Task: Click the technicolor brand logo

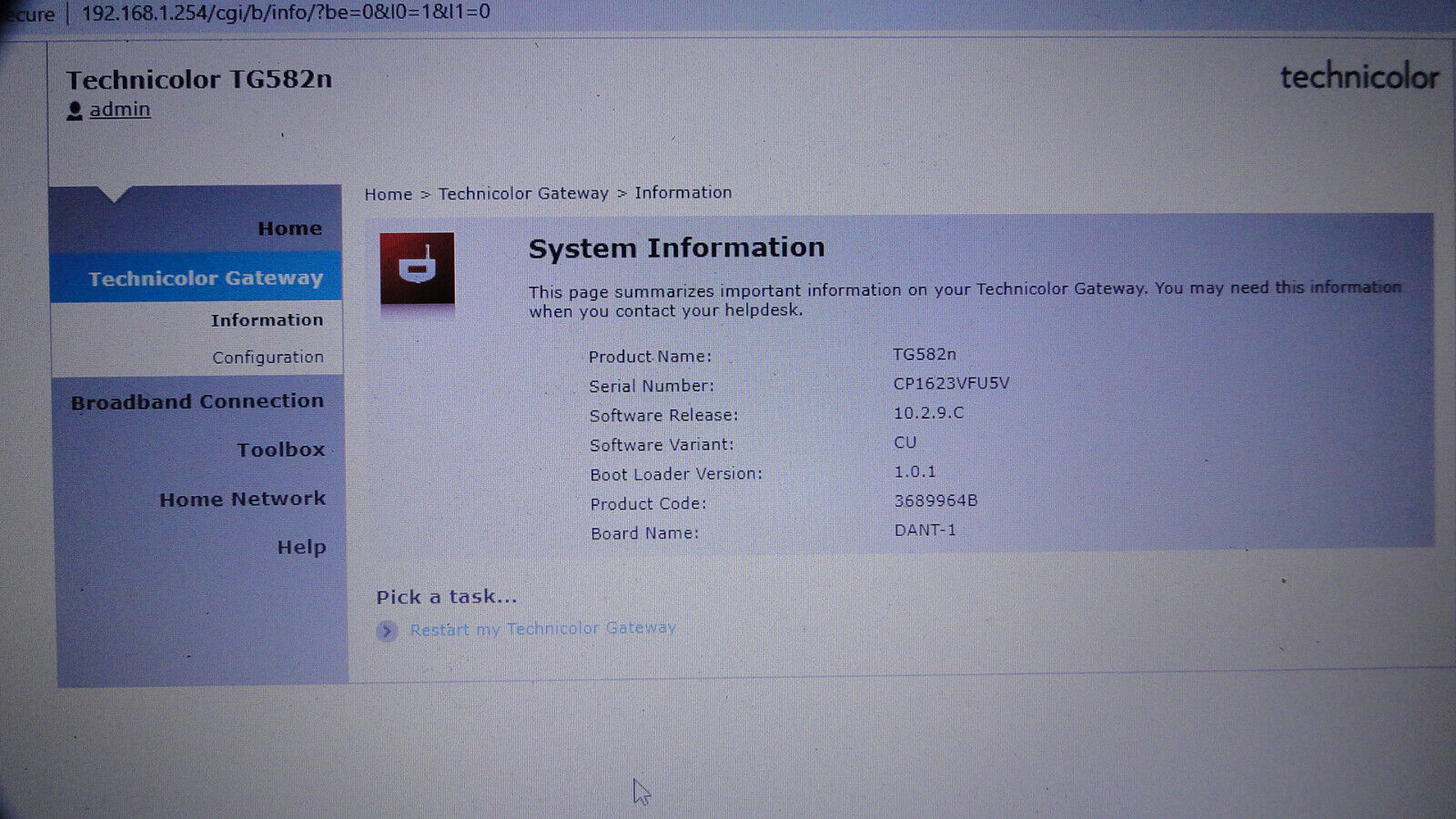Action: click(1360, 77)
